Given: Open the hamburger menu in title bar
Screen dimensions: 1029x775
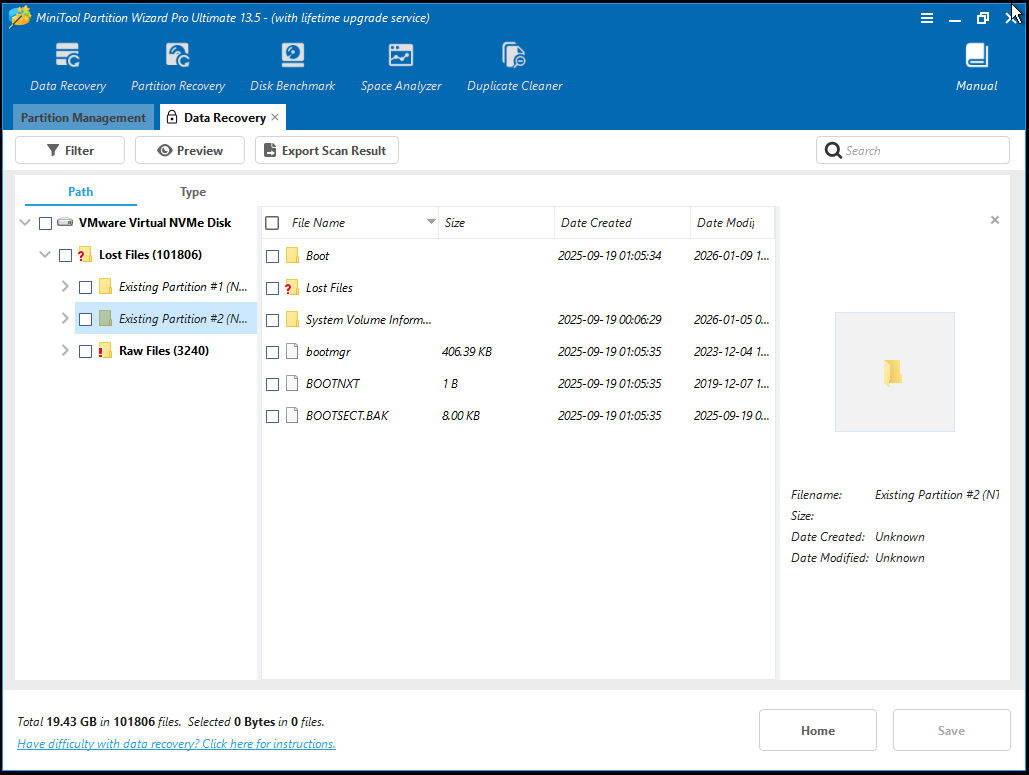Looking at the screenshot, I should pyautogui.click(x=927, y=17).
